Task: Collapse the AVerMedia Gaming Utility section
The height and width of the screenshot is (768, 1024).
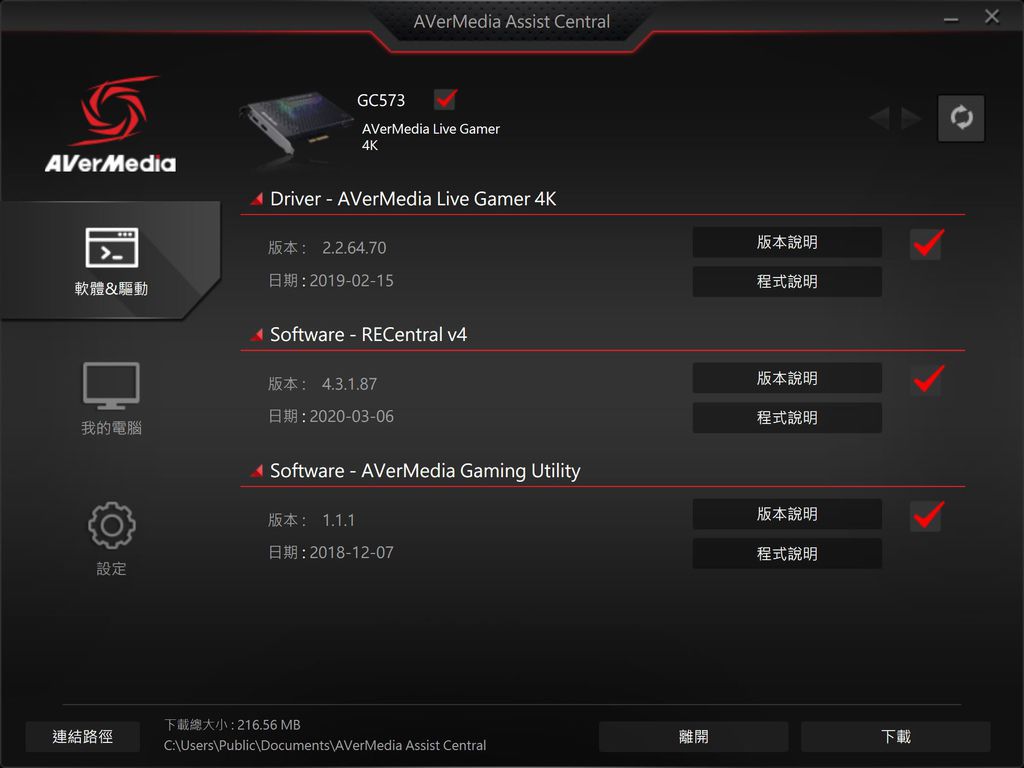Action: coord(257,470)
